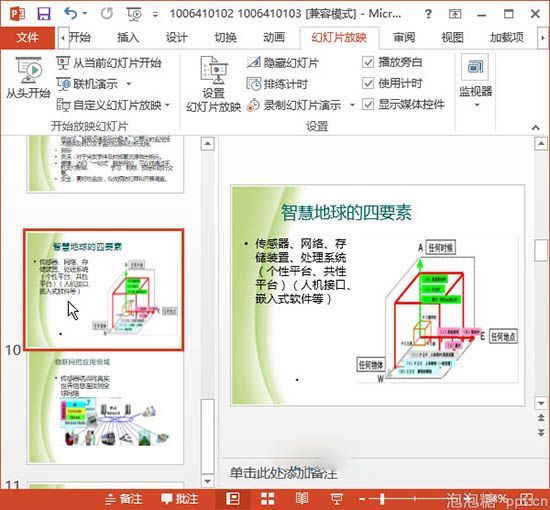Image resolution: width=550 pixels, height=510 pixels.
Task: Click zoom out minus button
Action: coord(362,499)
